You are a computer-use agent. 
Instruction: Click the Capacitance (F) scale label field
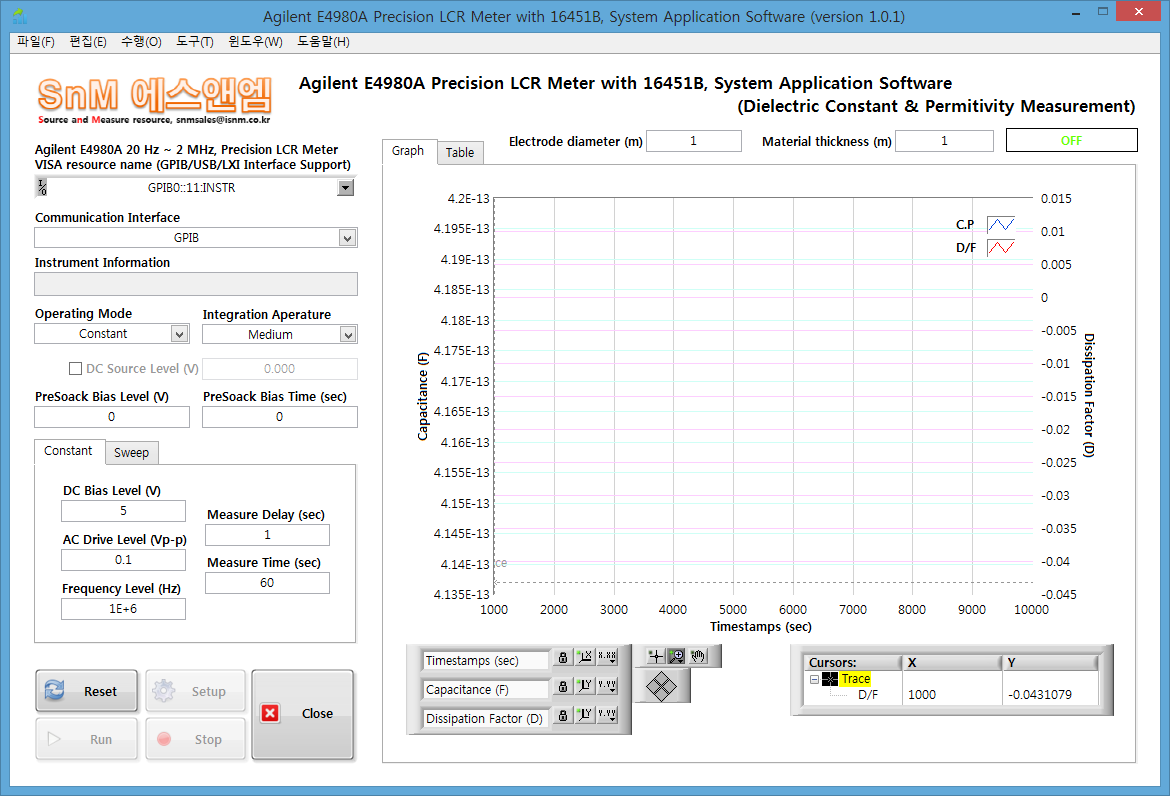tap(486, 690)
